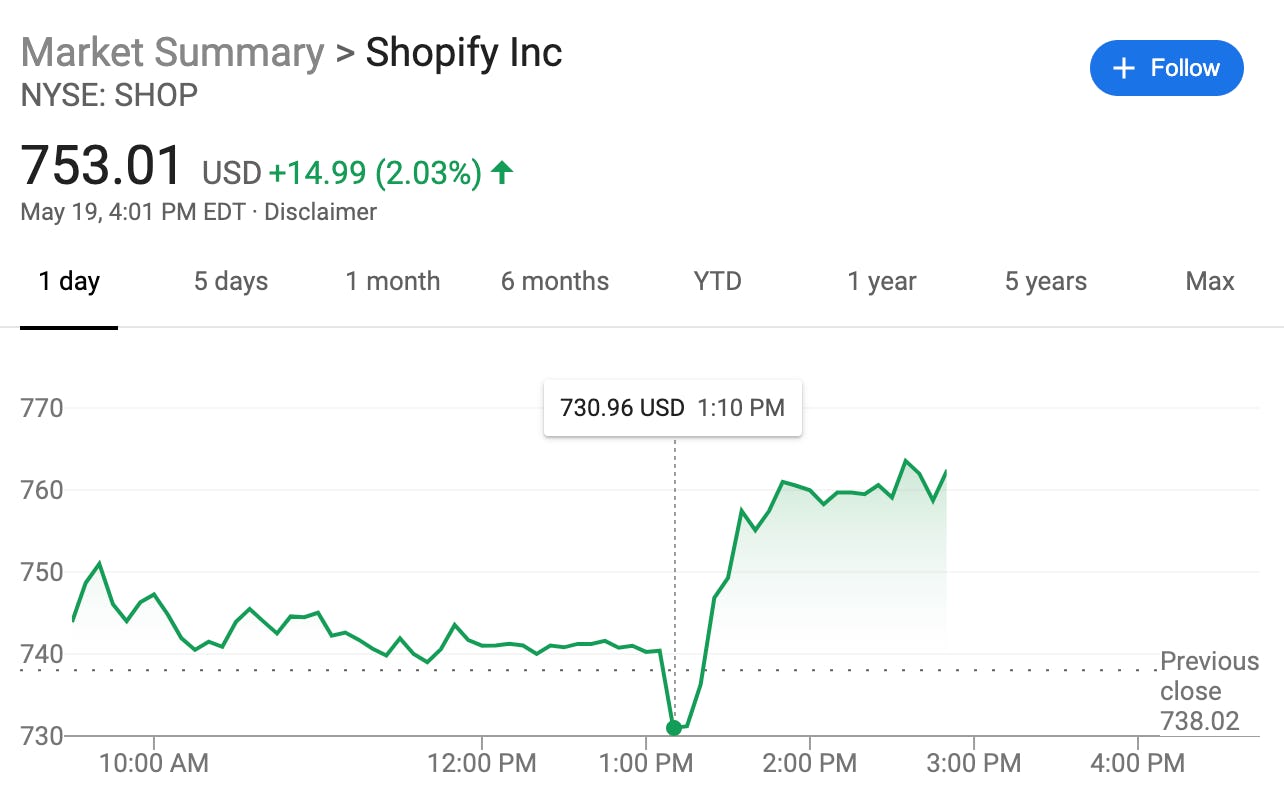Click the 730.96 USD price tooltip

pos(672,408)
